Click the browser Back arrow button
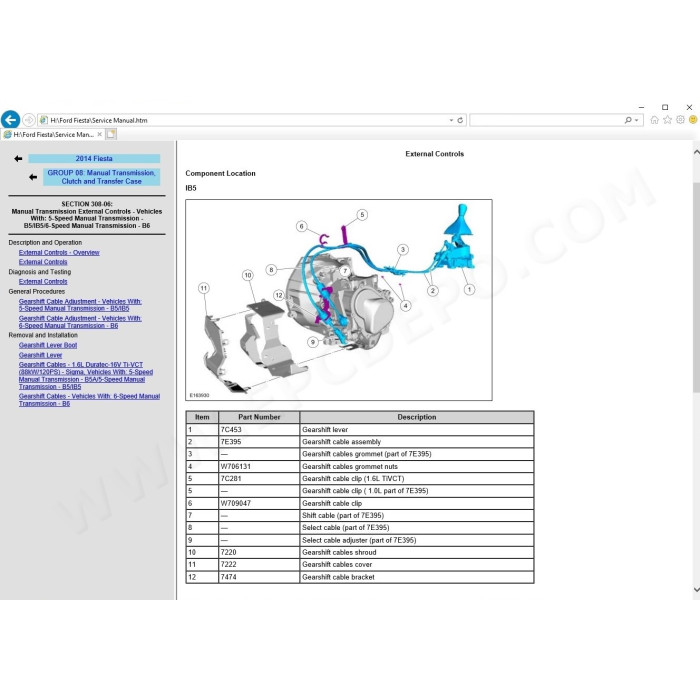Image resolution: width=700 pixels, height=700 pixels. (x=10, y=120)
